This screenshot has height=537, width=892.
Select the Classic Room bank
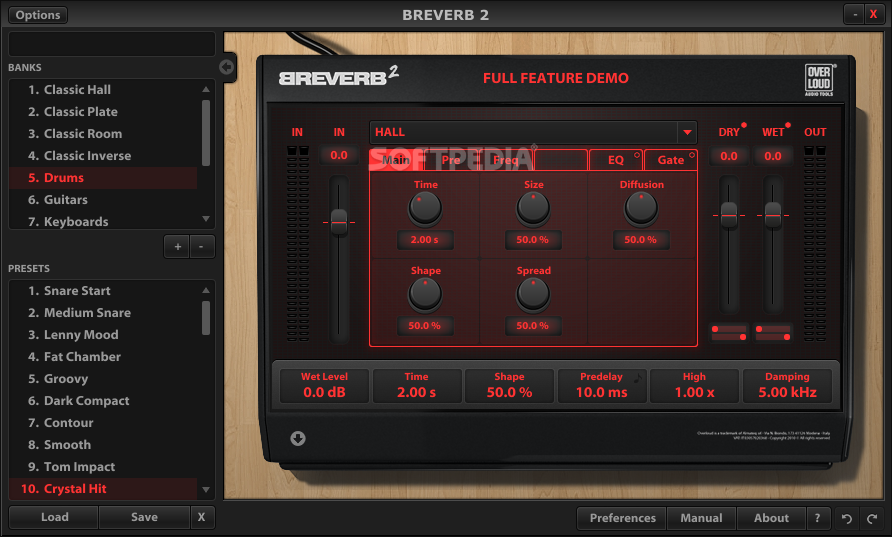click(x=103, y=134)
